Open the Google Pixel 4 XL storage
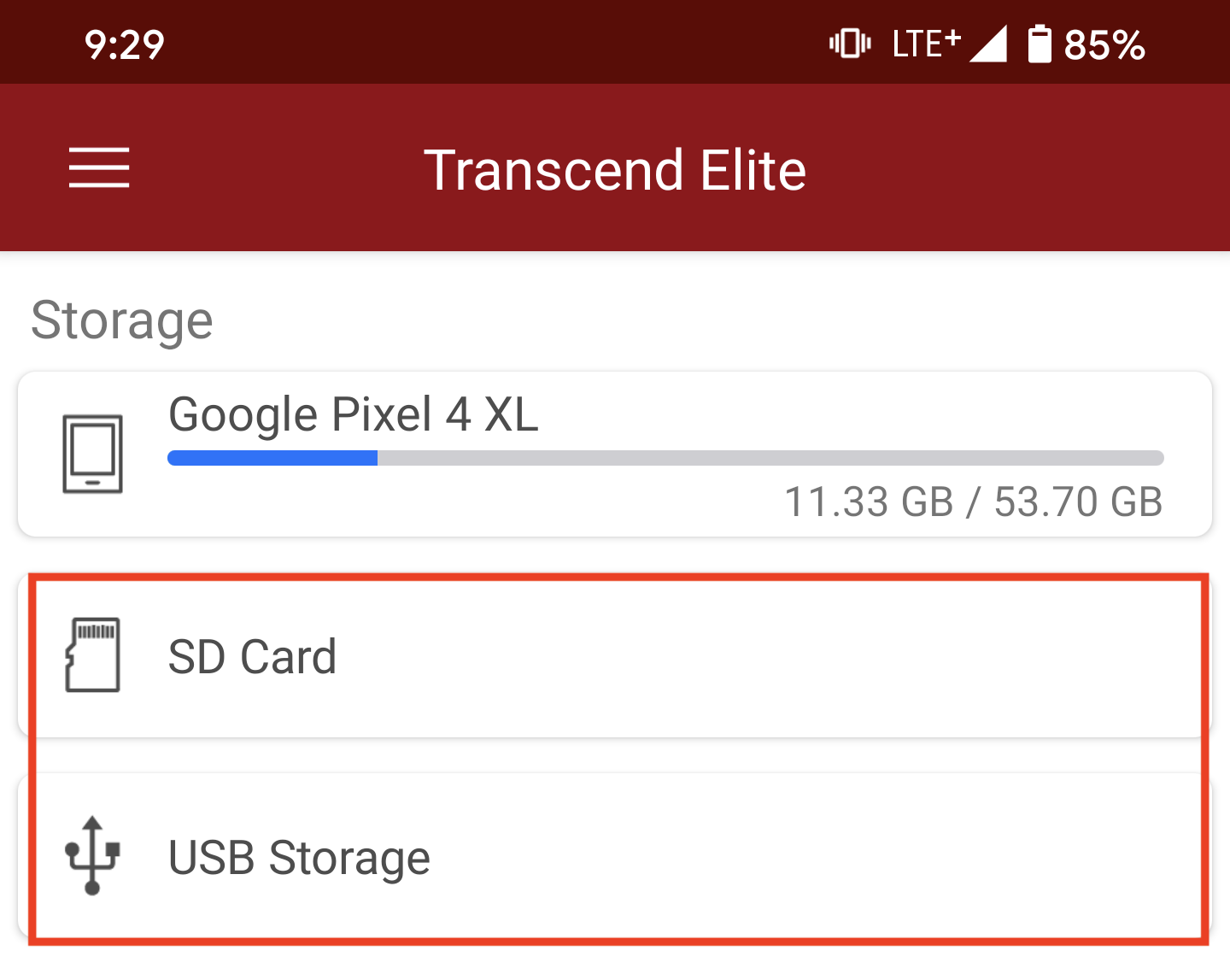The image size is (1230, 980). [615, 454]
